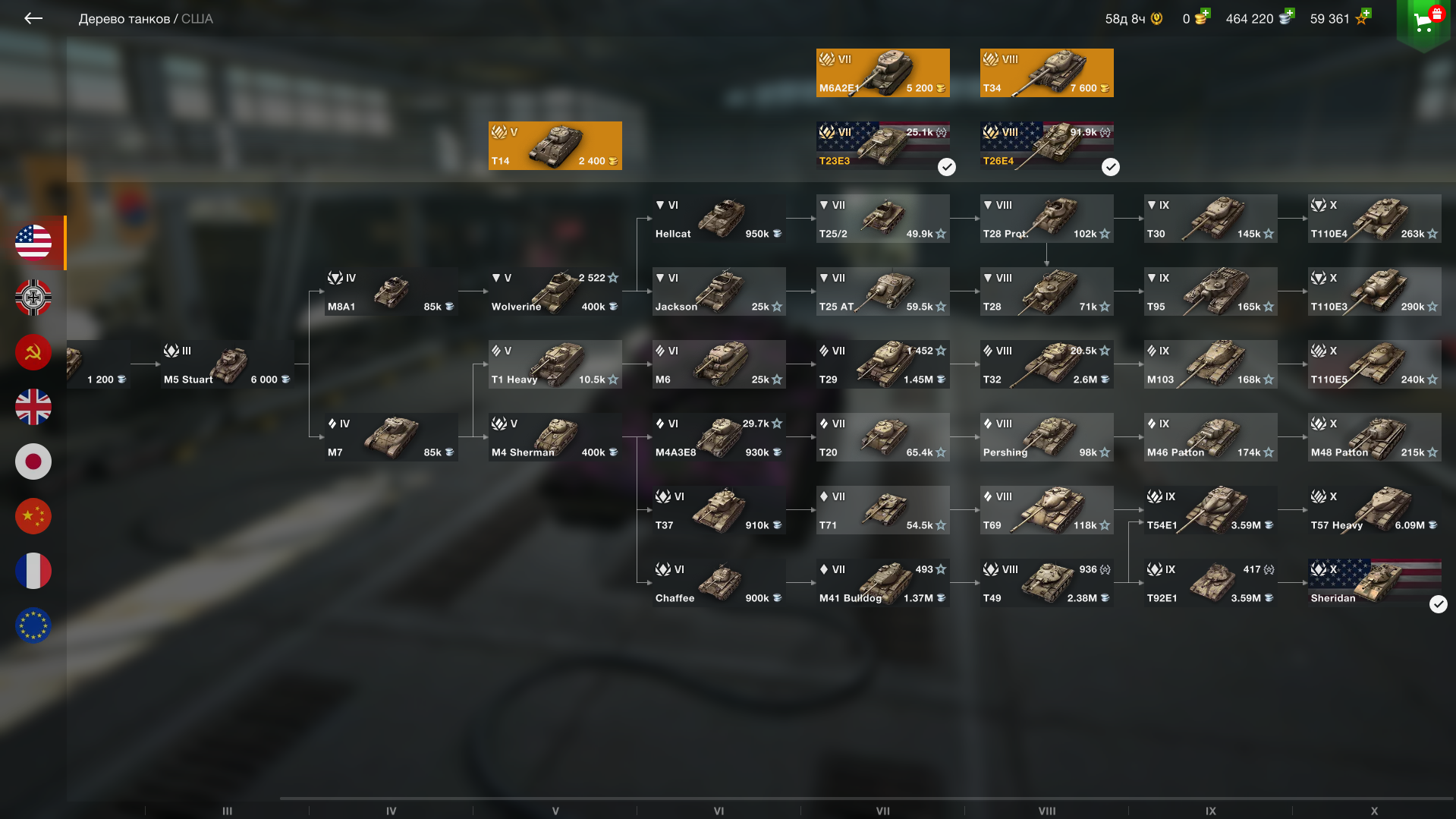Click the T26E4 checkmark badge
The image size is (1456, 819).
click(1111, 167)
